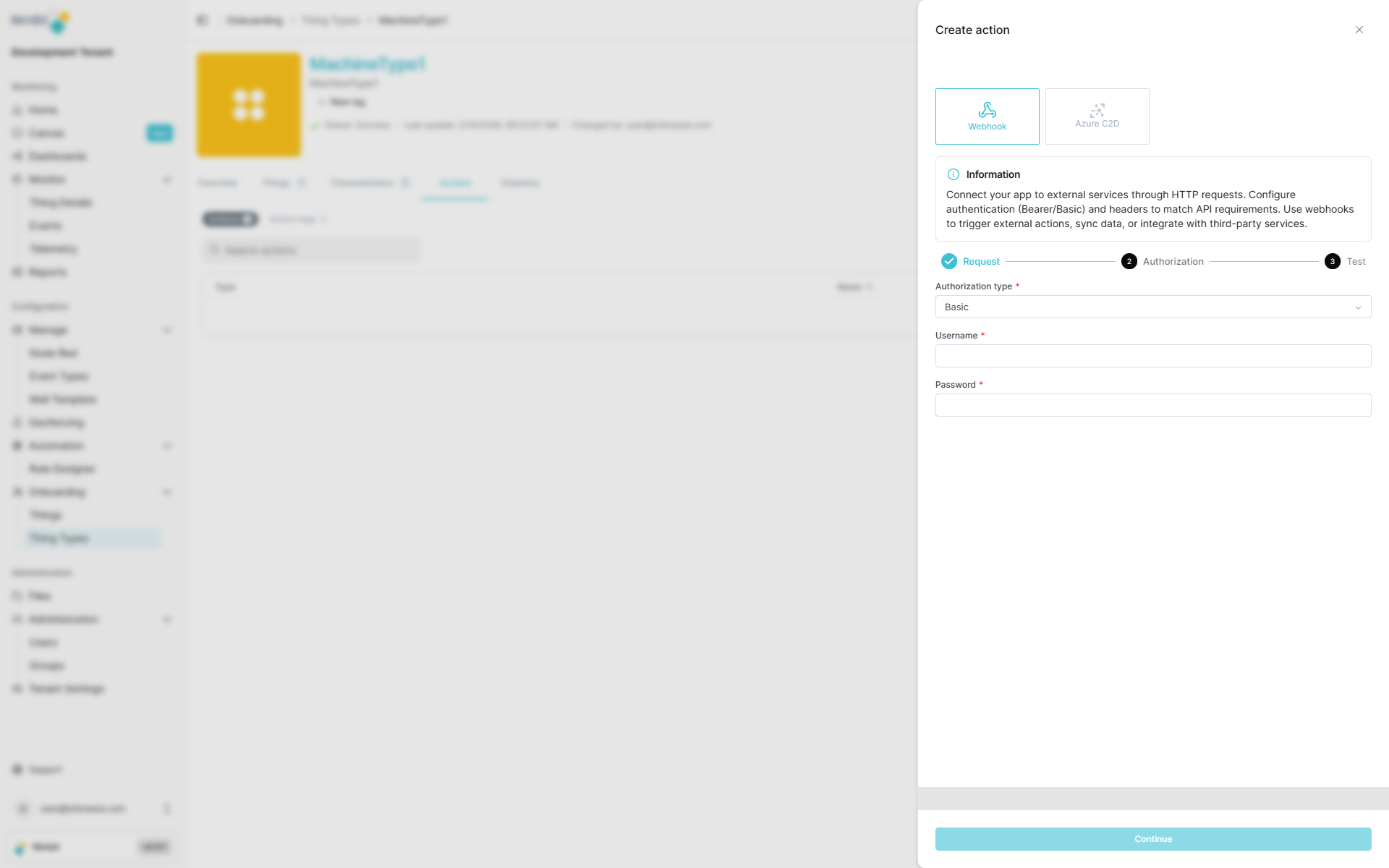This screenshot has width=1389, height=868.
Task: Jump to step 3 Test circle
Action: click(1332, 261)
